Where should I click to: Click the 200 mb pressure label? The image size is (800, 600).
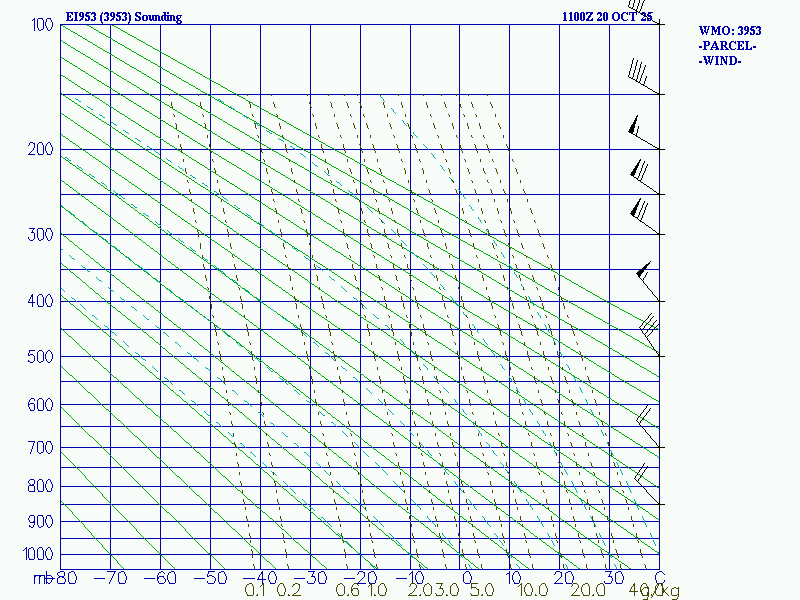40,149
